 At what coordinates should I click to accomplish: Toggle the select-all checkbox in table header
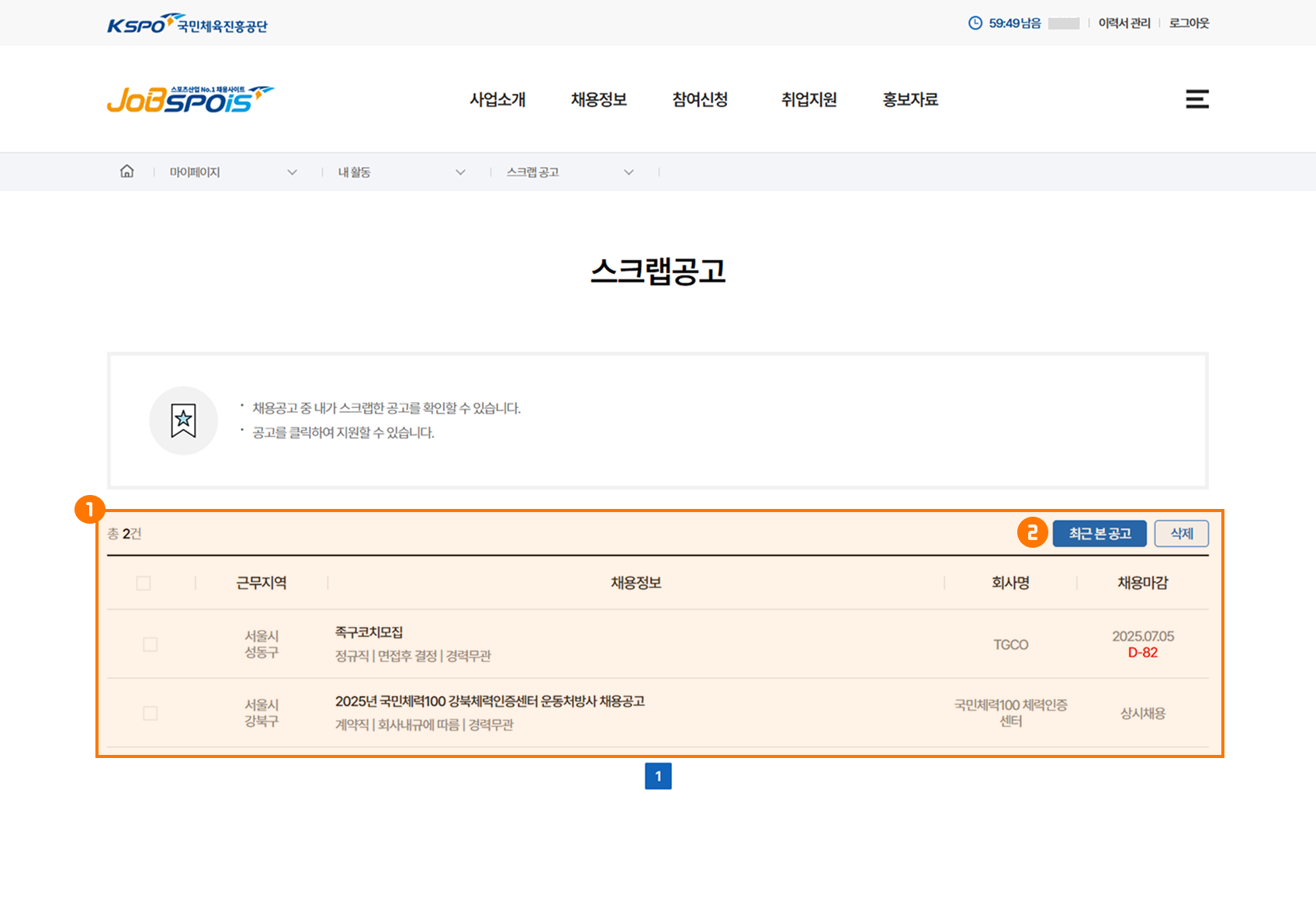[144, 583]
